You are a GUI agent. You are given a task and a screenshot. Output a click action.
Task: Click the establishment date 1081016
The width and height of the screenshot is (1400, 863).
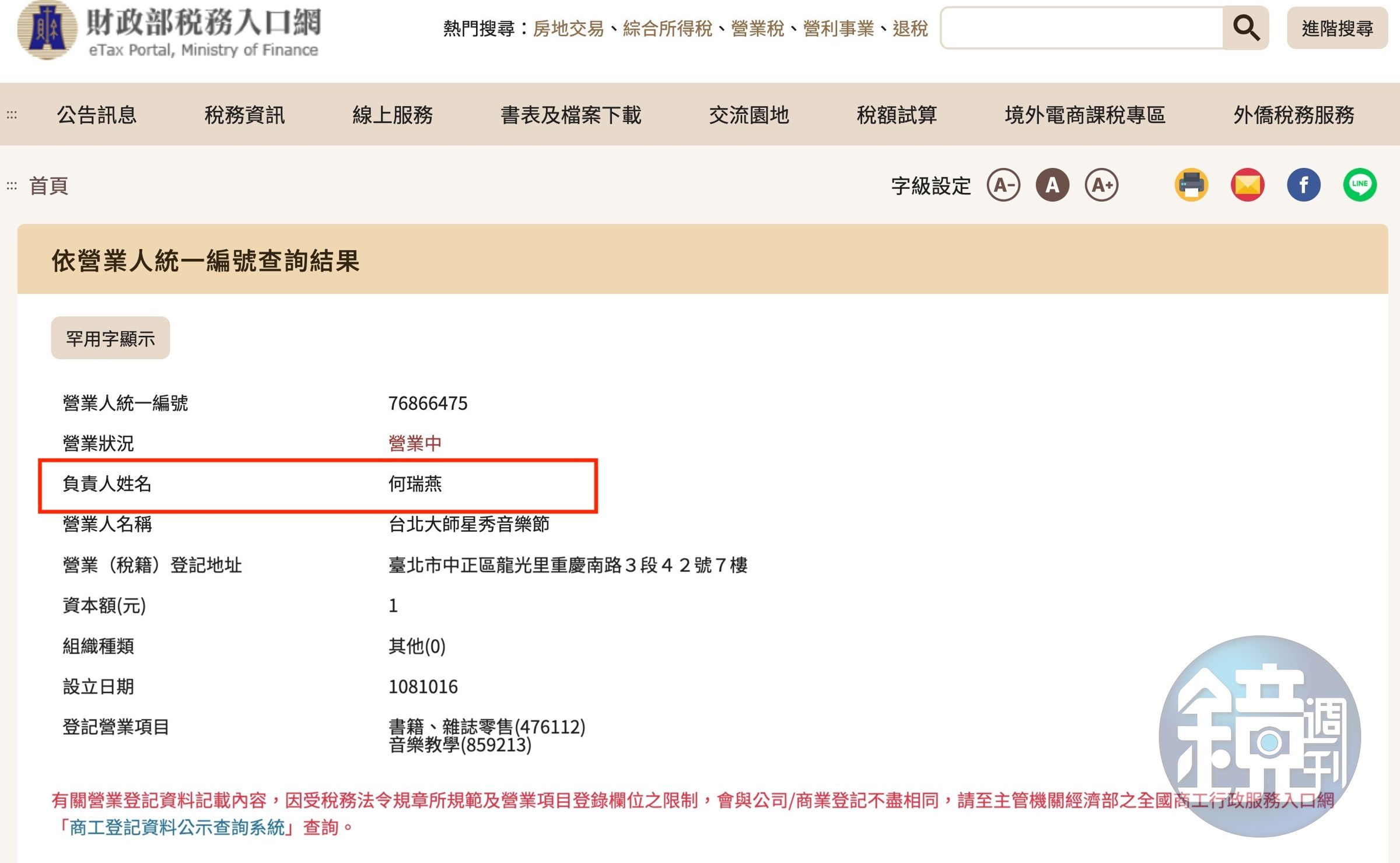[x=423, y=686]
